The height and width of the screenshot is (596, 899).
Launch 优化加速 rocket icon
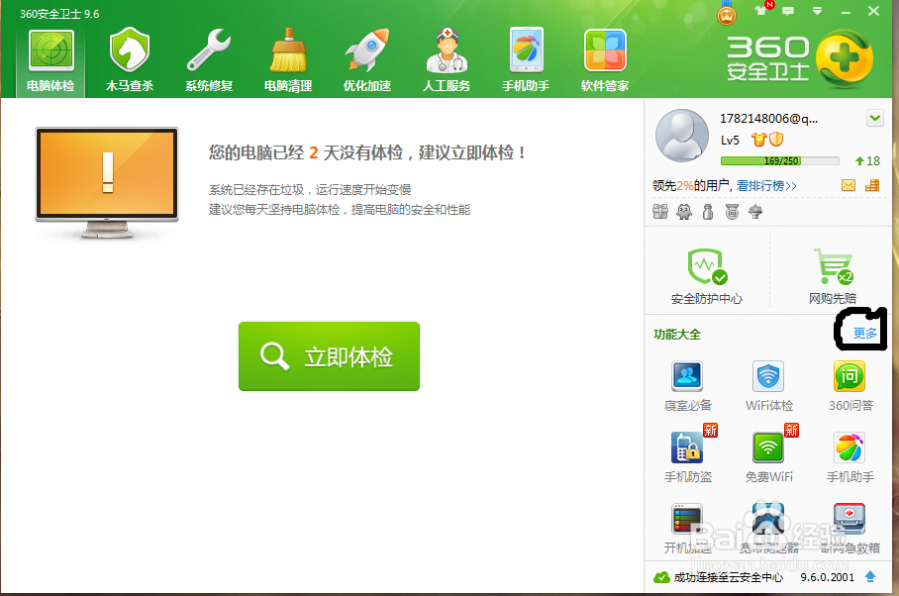[367, 59]
